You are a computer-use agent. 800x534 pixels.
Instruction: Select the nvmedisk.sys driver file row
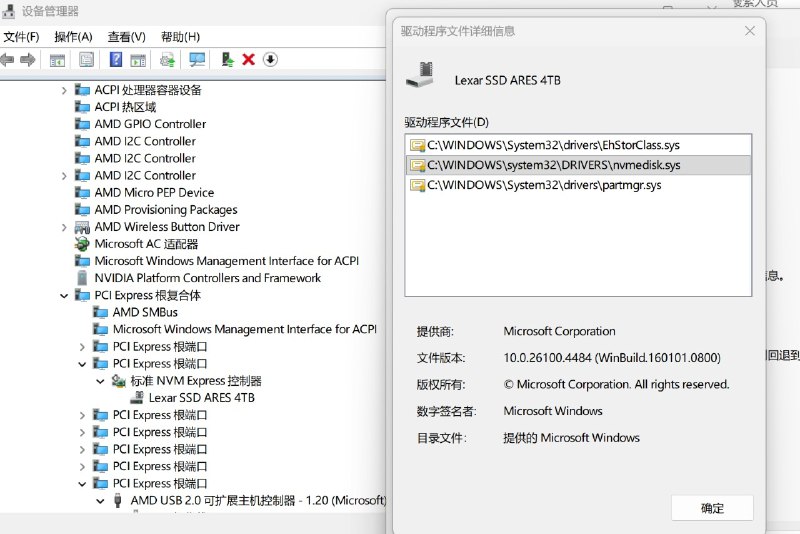[x=578, y=165]
